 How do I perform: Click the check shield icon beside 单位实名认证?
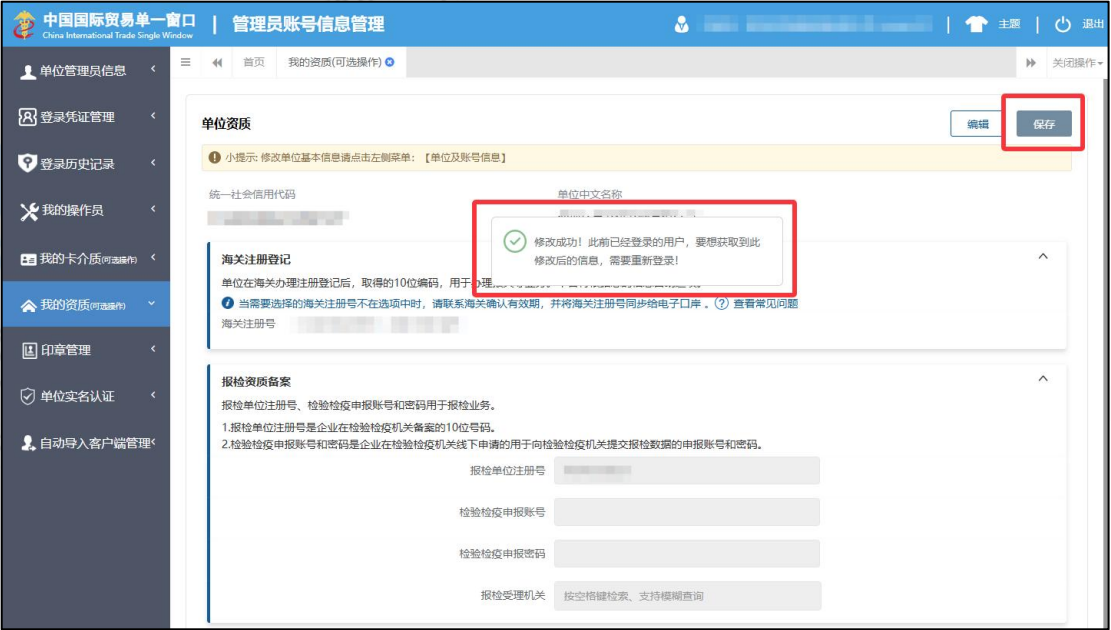pyautogui.click(x=28, y=396)
